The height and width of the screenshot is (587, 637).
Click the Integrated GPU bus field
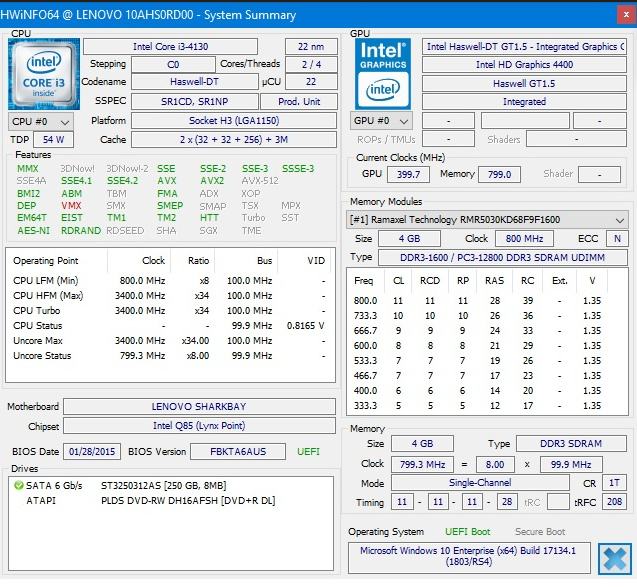pos(524,102)
